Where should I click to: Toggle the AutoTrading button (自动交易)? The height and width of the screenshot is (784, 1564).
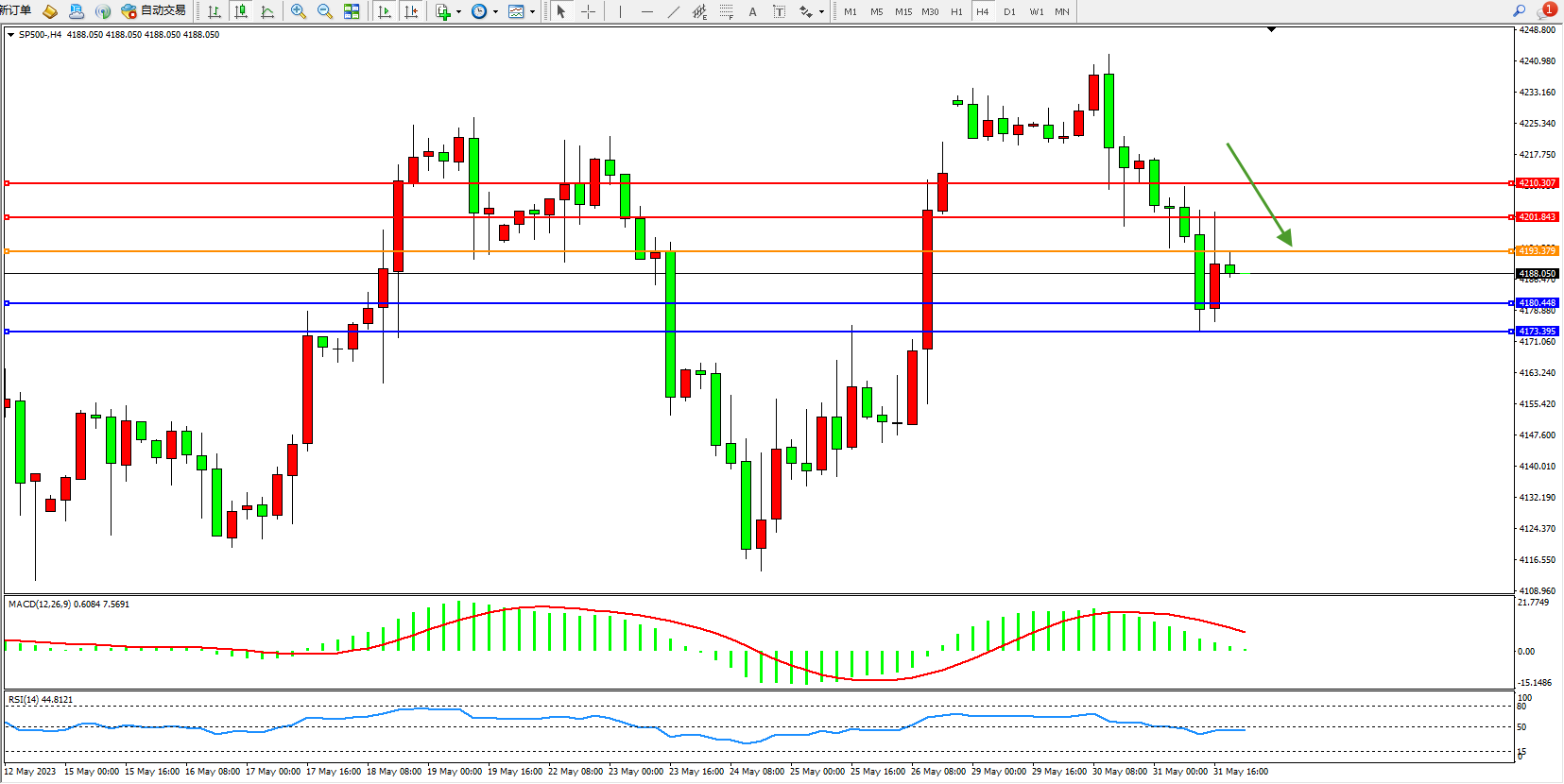pos(154,11)
